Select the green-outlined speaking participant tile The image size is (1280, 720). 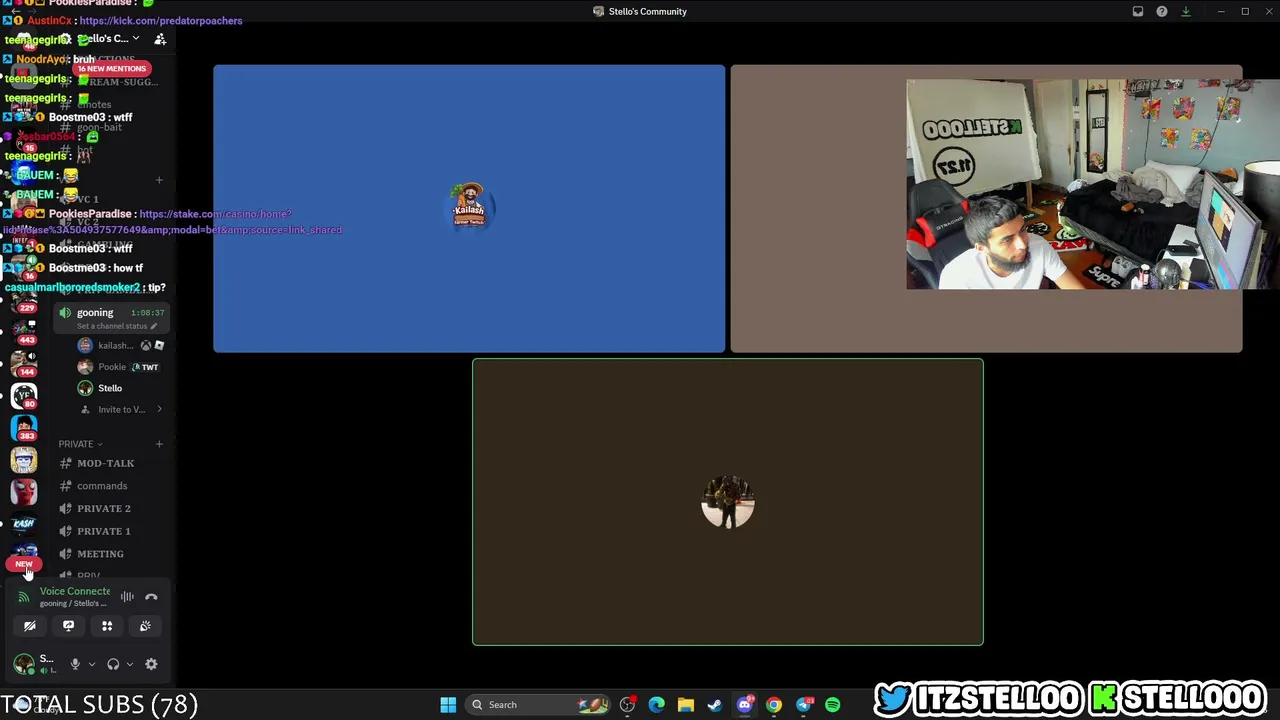(728, 502)
